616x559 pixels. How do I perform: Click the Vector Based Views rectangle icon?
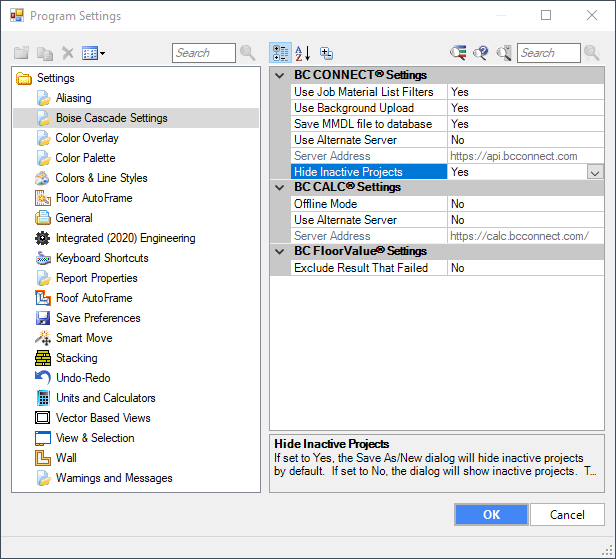42,418
